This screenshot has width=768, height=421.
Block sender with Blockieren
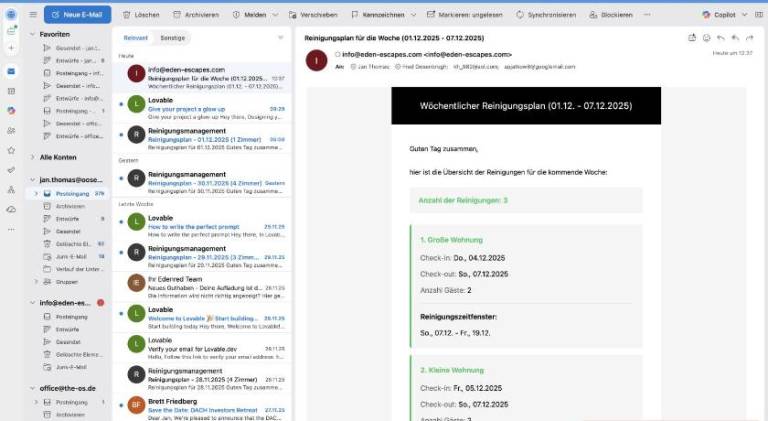(x=611, y=15)
